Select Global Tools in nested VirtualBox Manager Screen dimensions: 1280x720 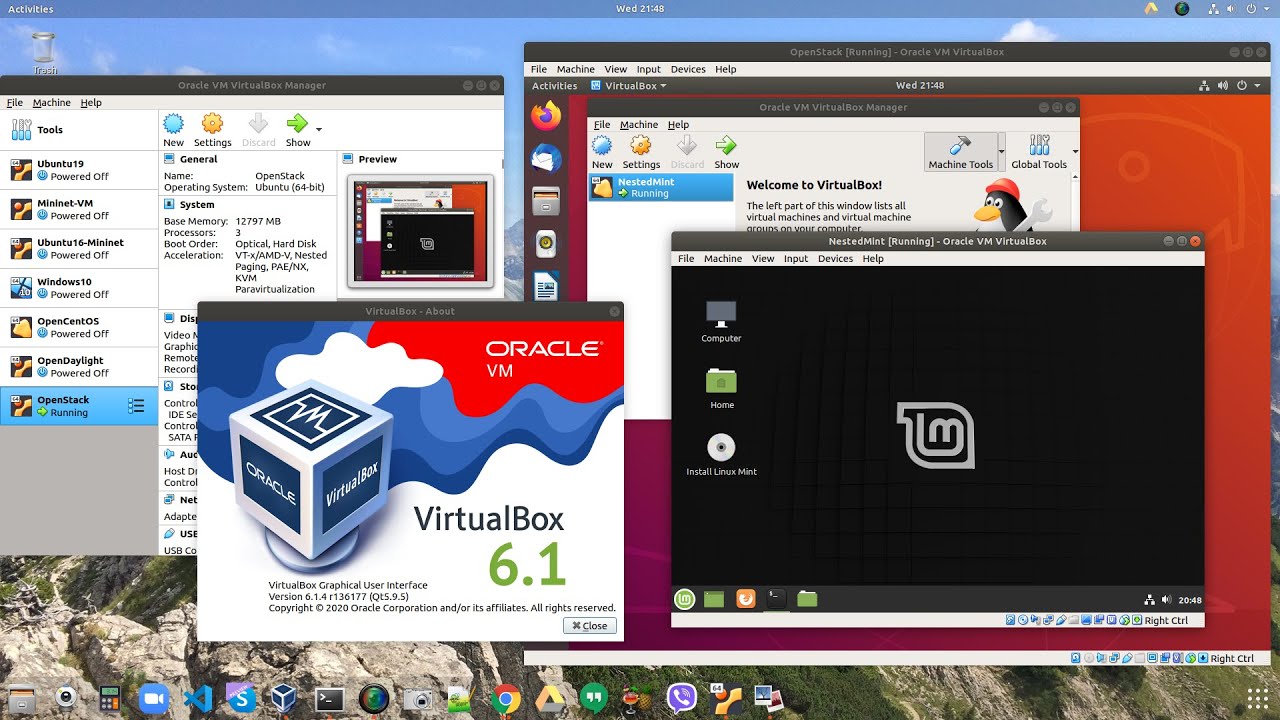[1039, 152]
